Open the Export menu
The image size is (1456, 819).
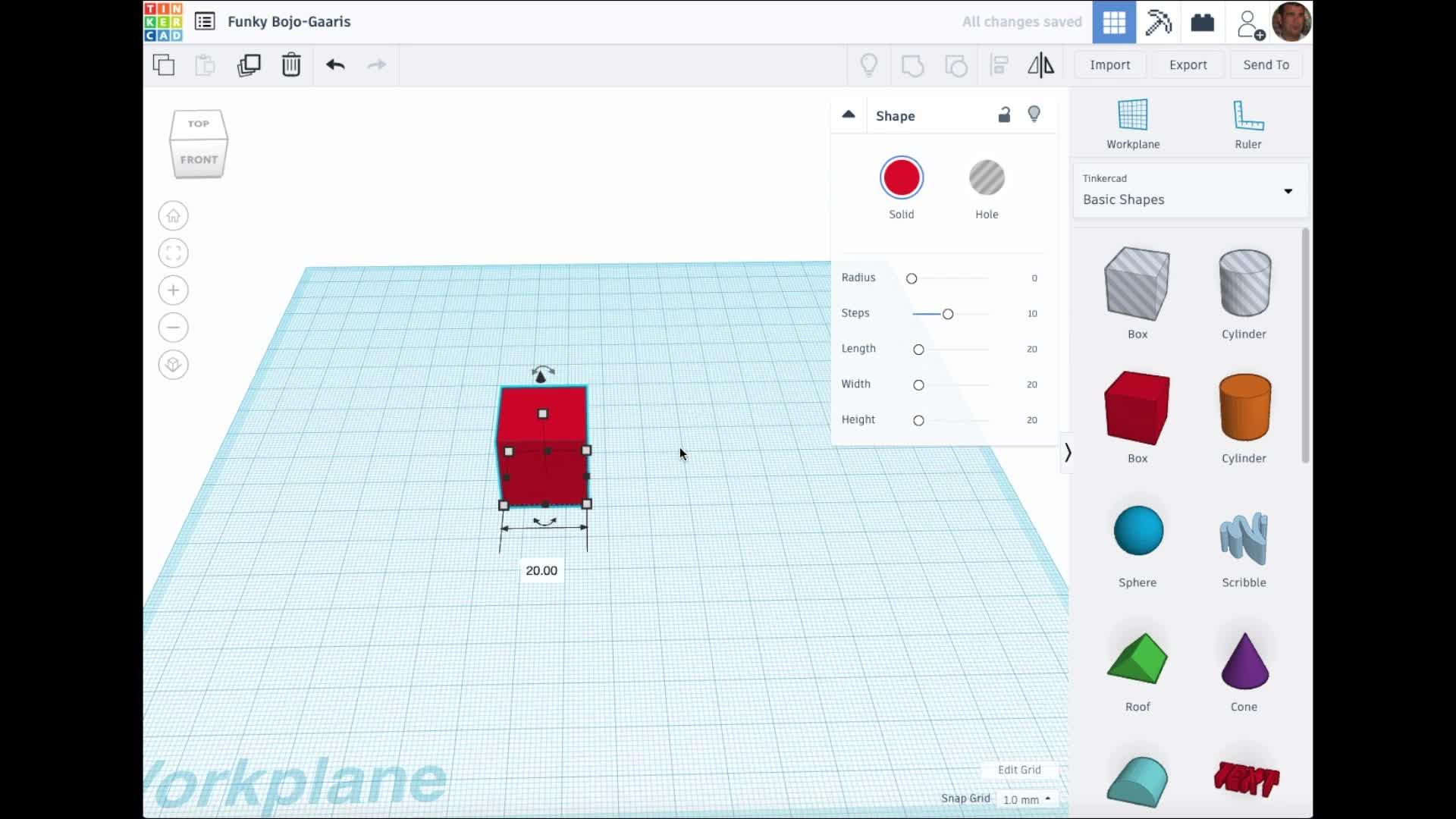tap(1188, 65)
